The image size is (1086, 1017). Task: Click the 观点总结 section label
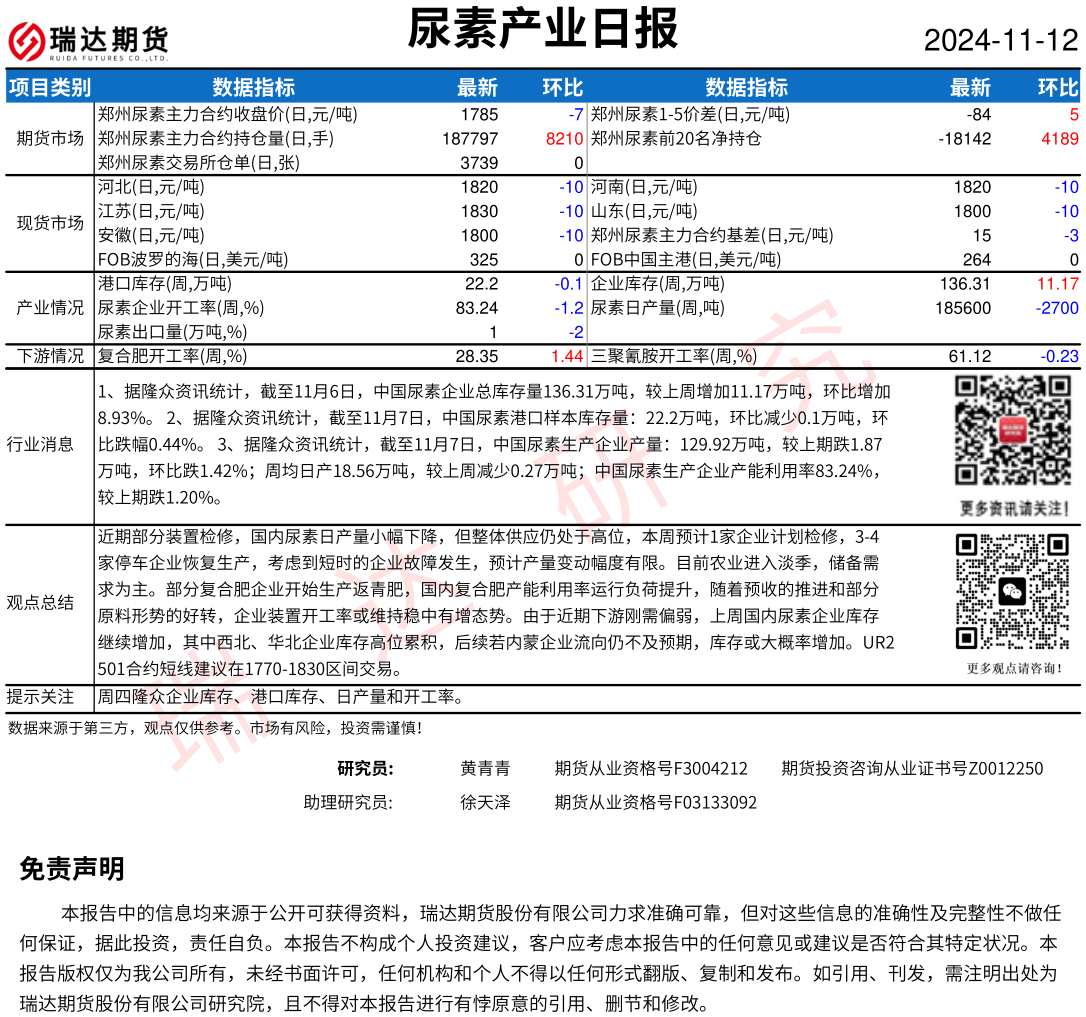coord(40,602)
